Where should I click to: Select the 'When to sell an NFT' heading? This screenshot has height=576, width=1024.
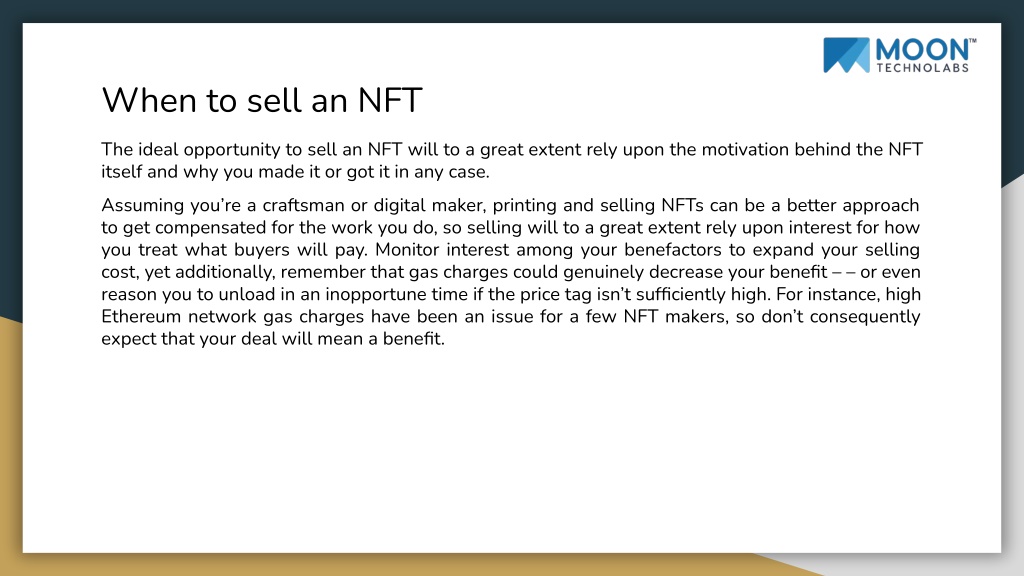262,100
